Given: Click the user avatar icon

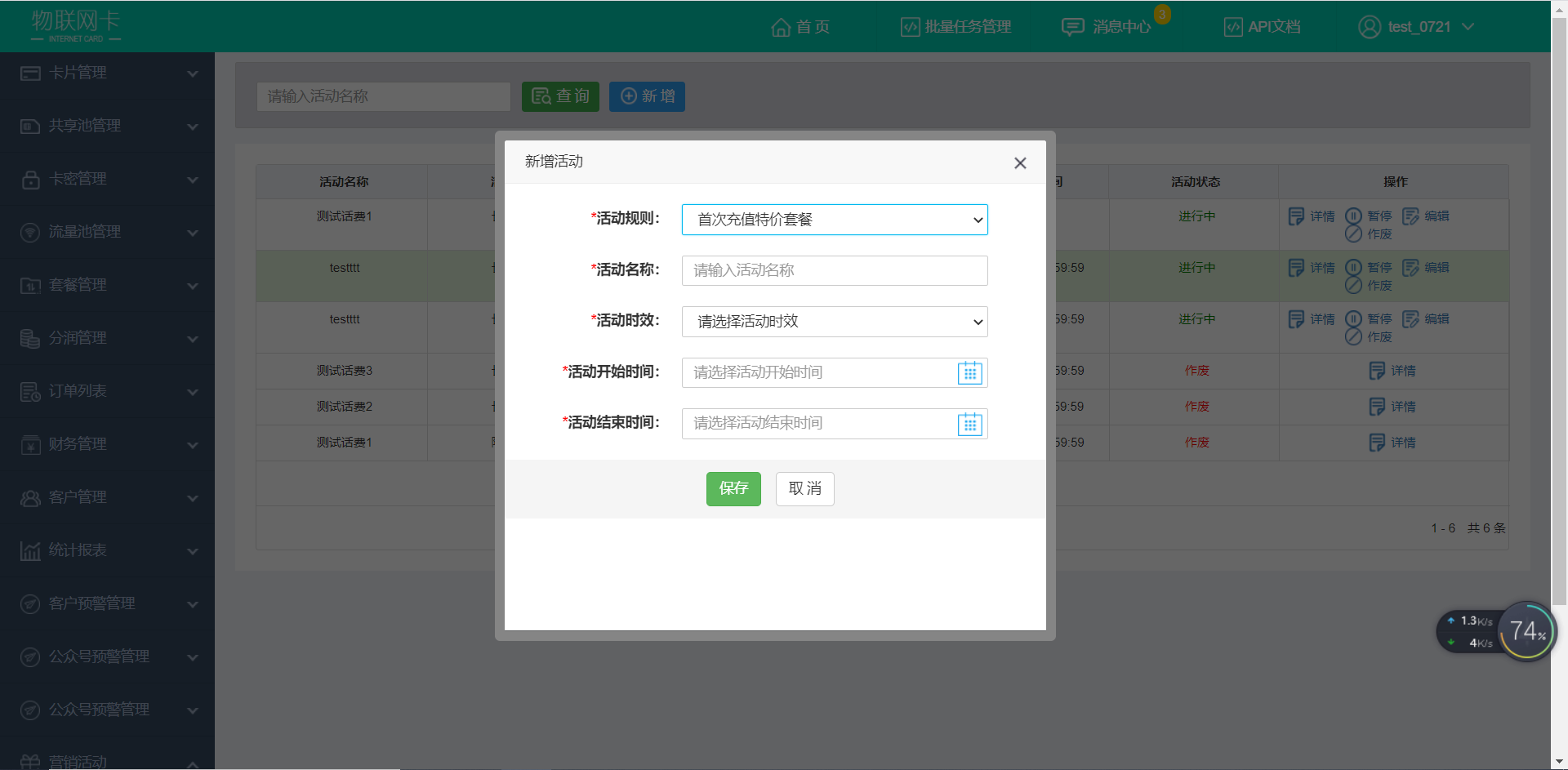Looking at the screenshot, I should (x=1370, y=27).
